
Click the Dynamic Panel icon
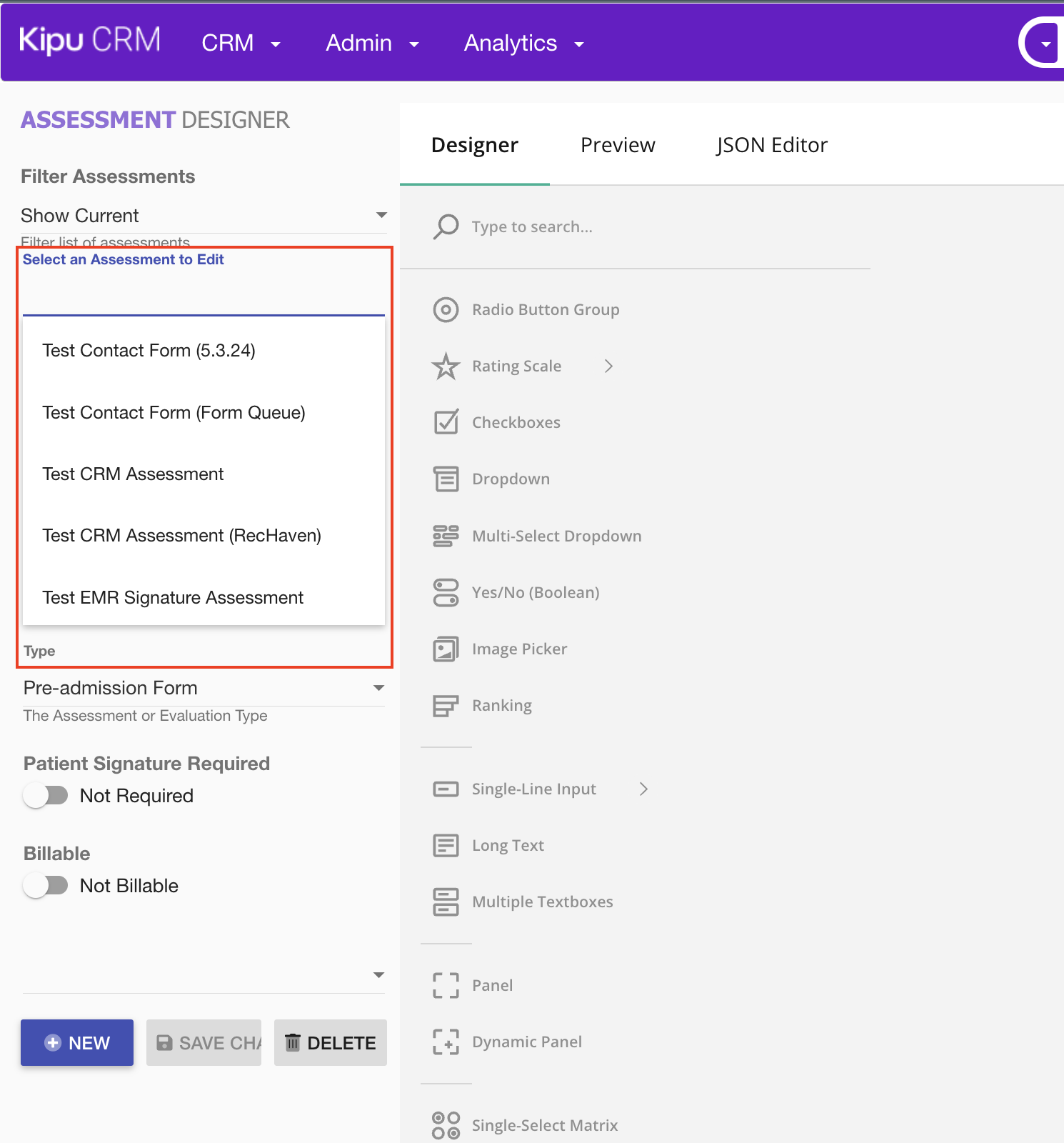click(x=446, y=1042)
